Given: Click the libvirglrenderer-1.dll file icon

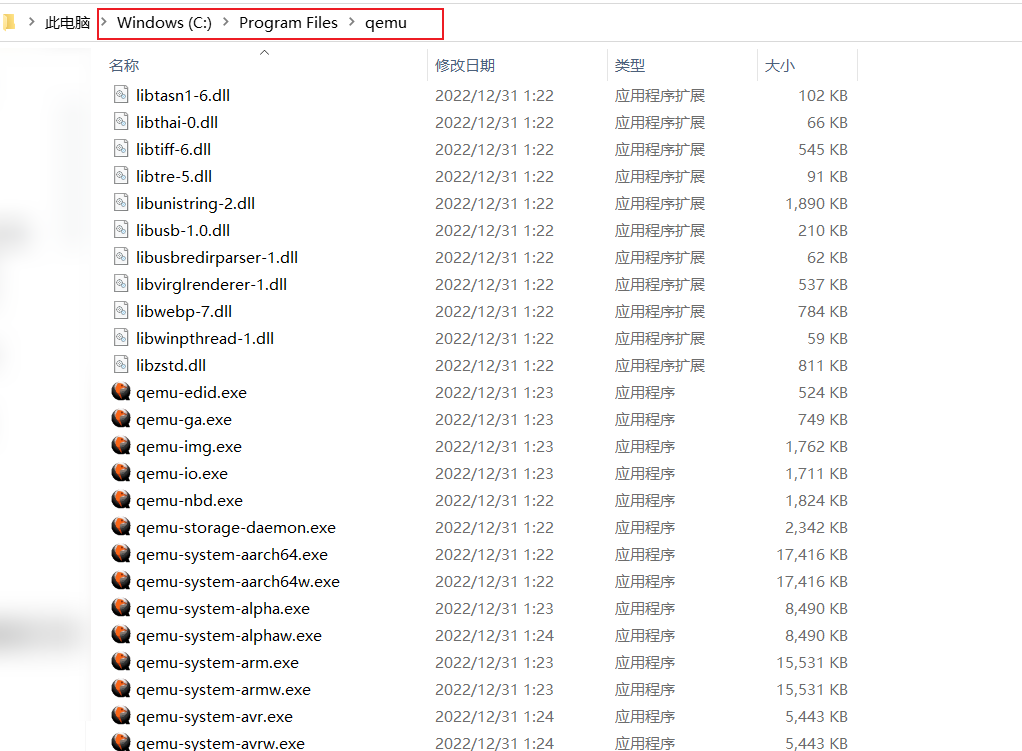Looking at the screenshot, I should click(x=121, y=284).
